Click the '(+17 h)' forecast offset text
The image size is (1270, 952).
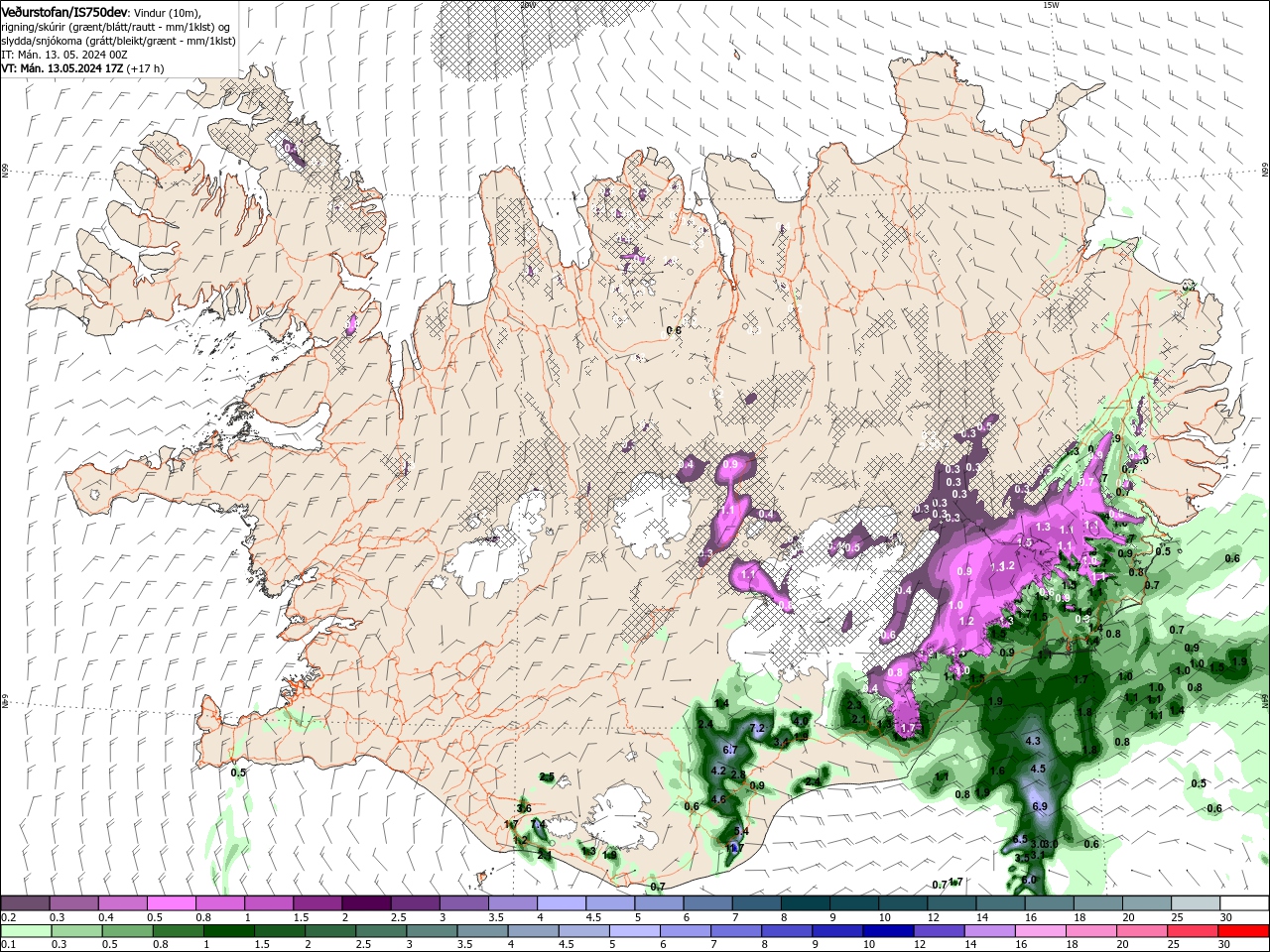point(145,68)
